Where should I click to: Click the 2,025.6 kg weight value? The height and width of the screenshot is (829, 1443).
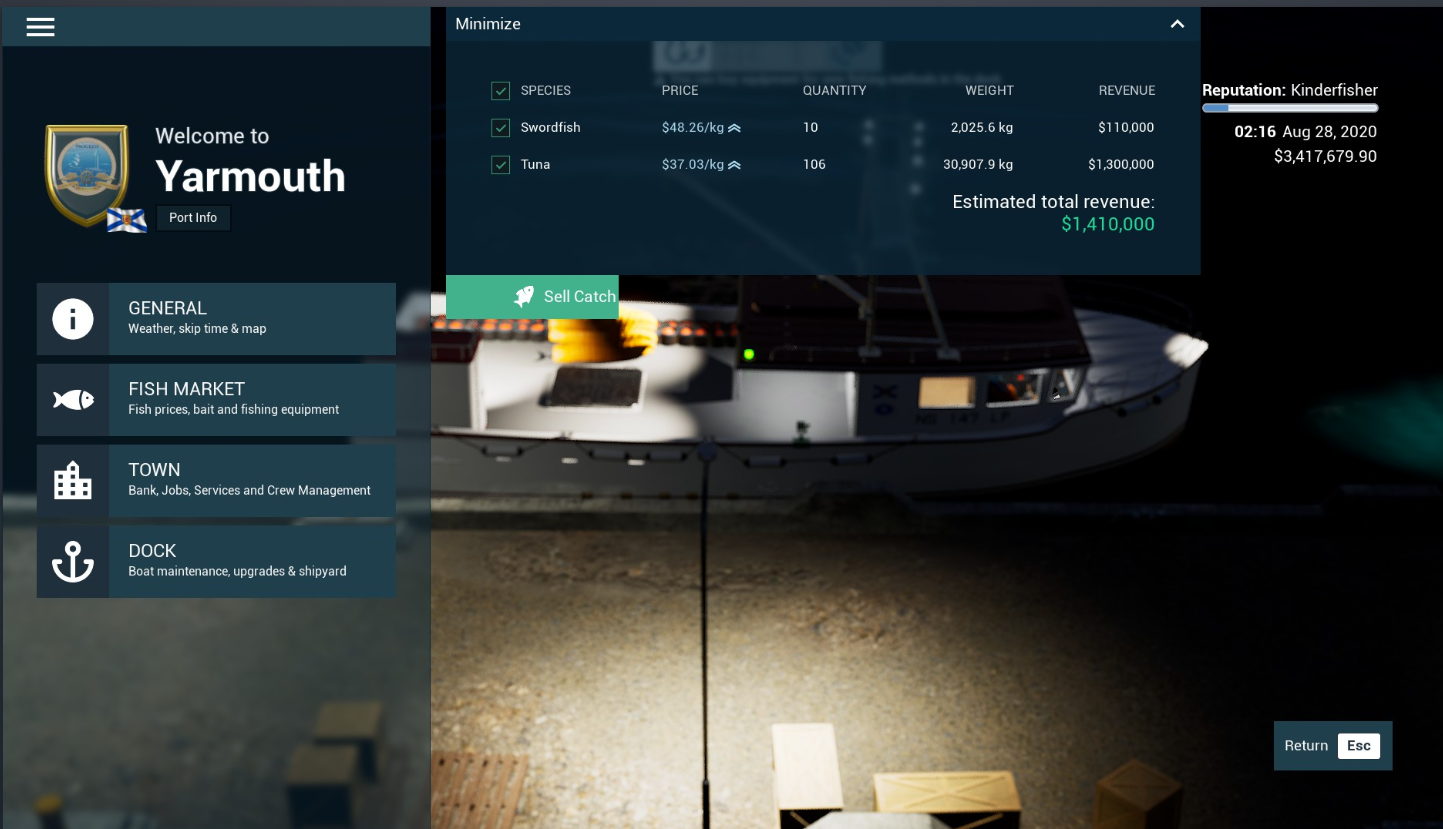982,128
